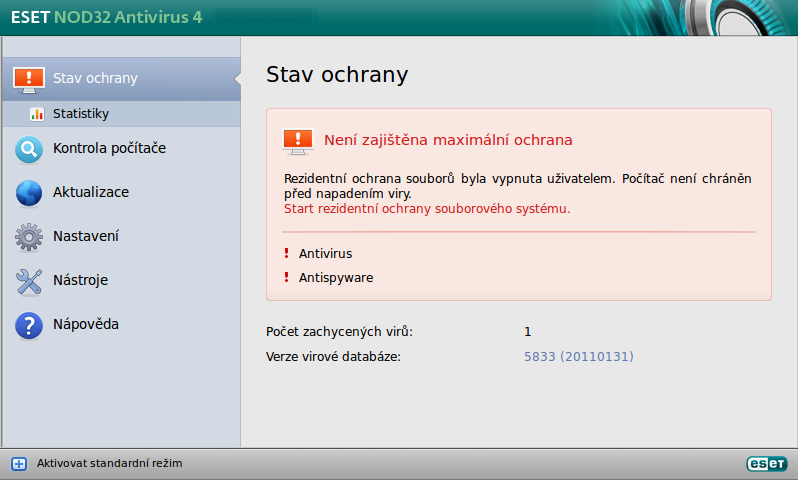Click the Antispyware status entry

tap(336, 278)
